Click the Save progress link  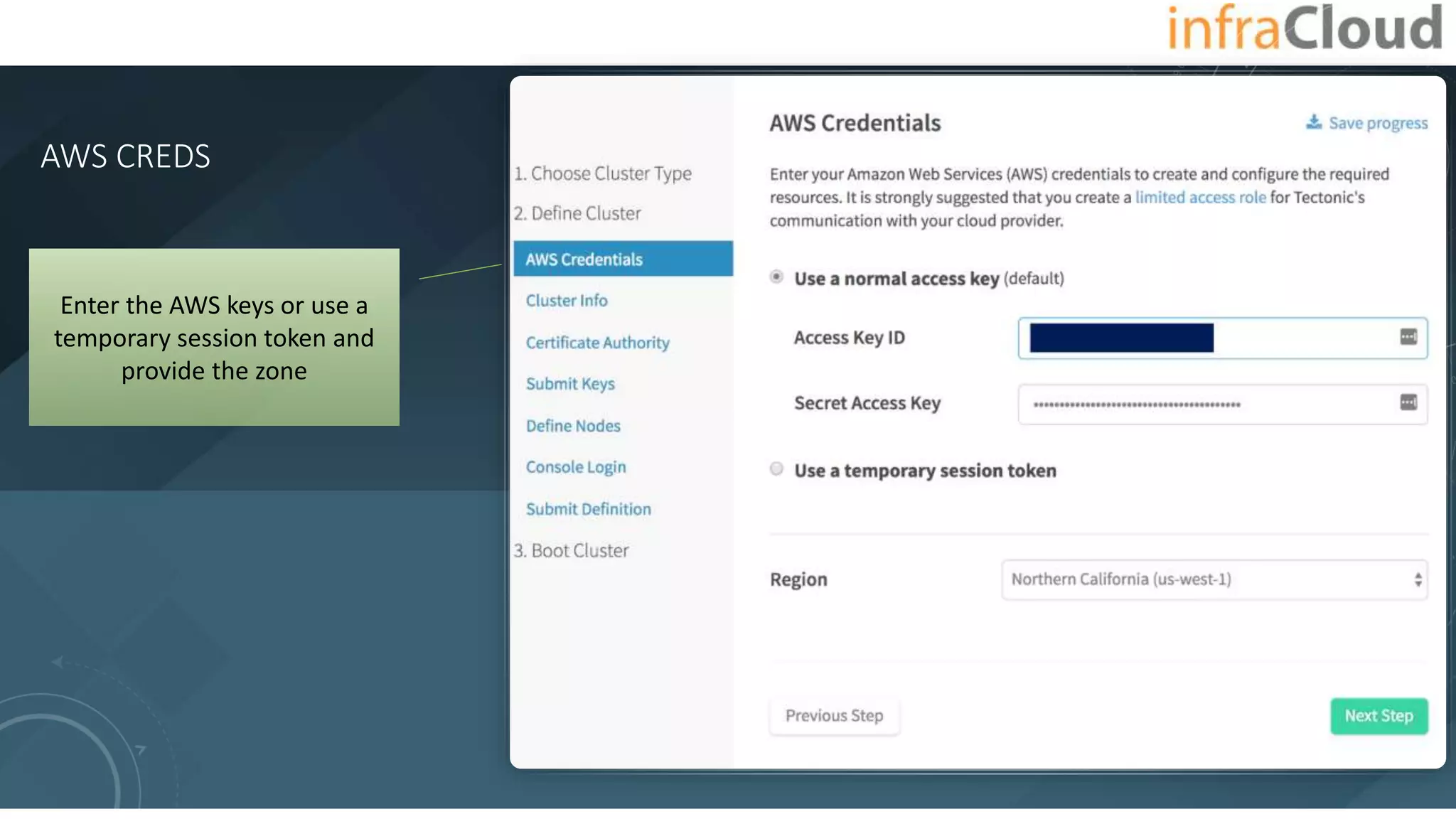pos(1366,123)
